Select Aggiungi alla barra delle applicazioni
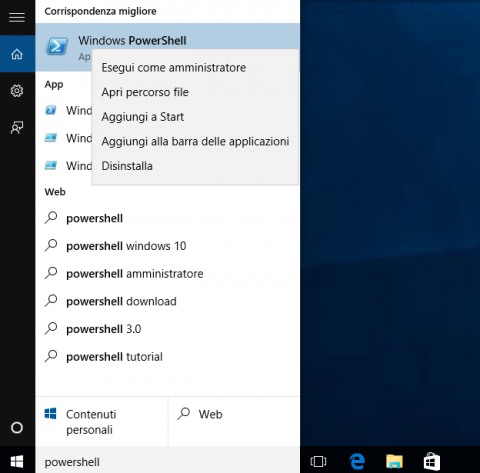 pyautogui.click(x=195, y=141)
